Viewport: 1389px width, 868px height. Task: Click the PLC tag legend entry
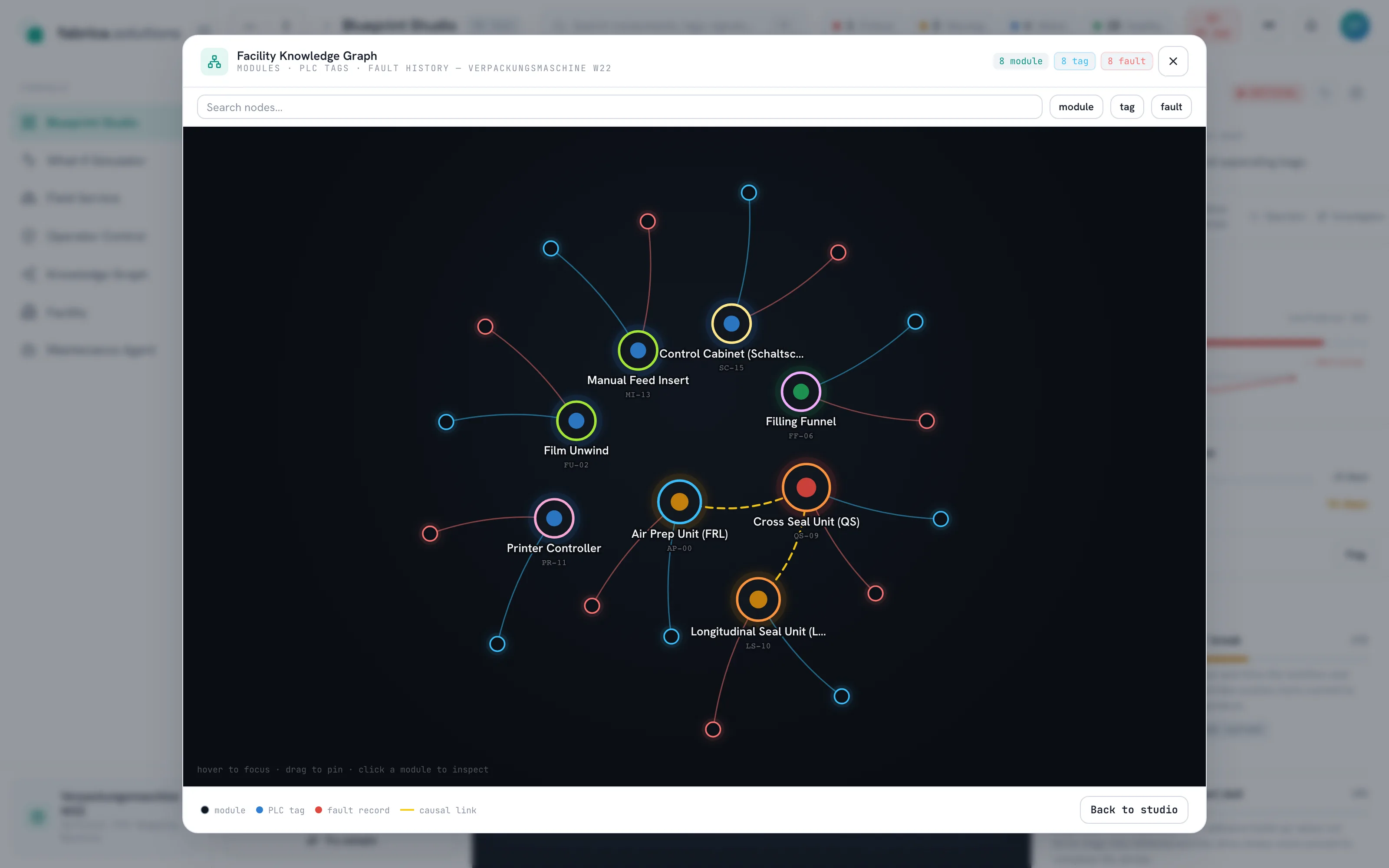280,810
